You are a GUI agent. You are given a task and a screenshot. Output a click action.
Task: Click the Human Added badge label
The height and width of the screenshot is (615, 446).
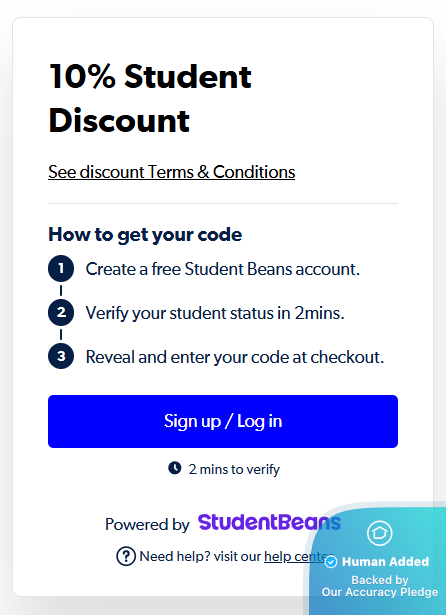(385, 562)
